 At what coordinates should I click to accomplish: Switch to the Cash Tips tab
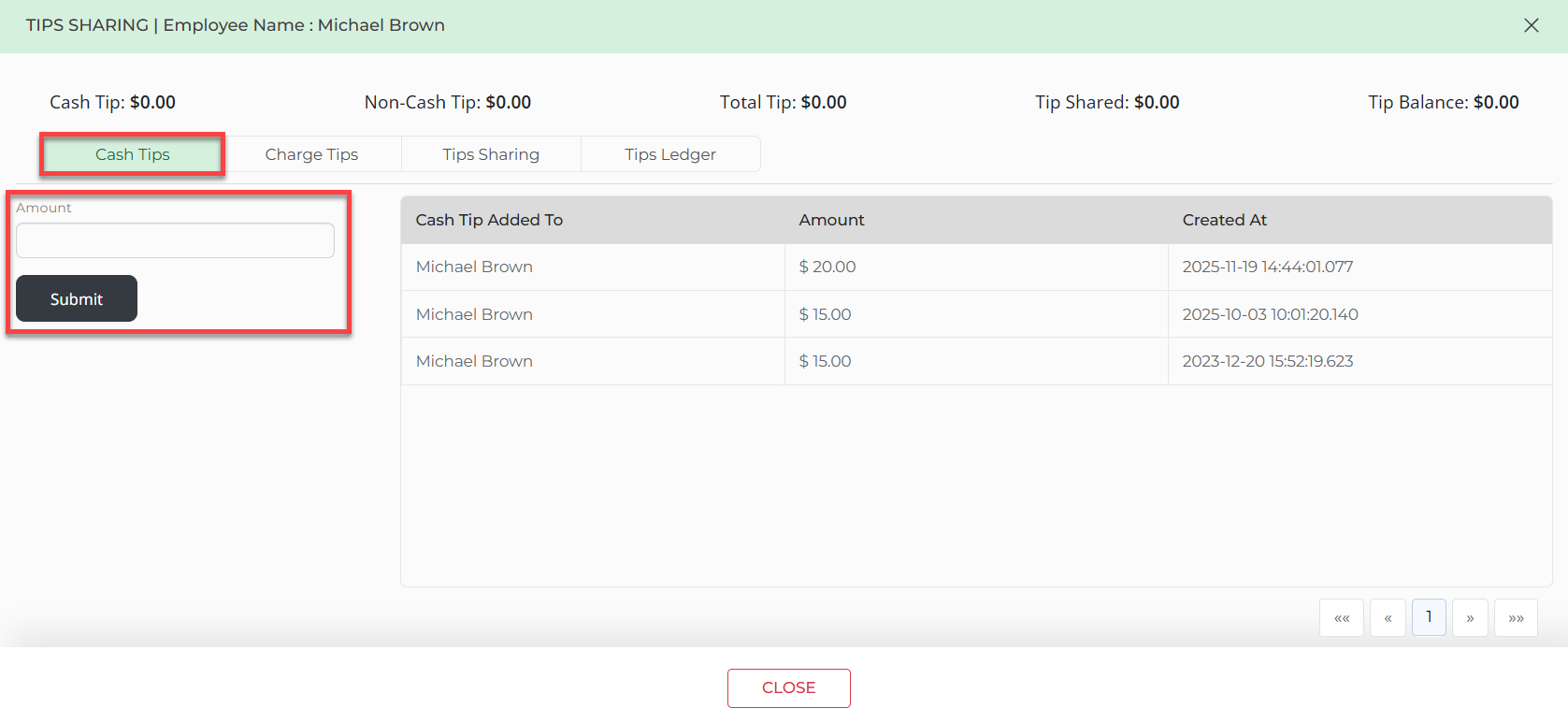pos(133,154)
